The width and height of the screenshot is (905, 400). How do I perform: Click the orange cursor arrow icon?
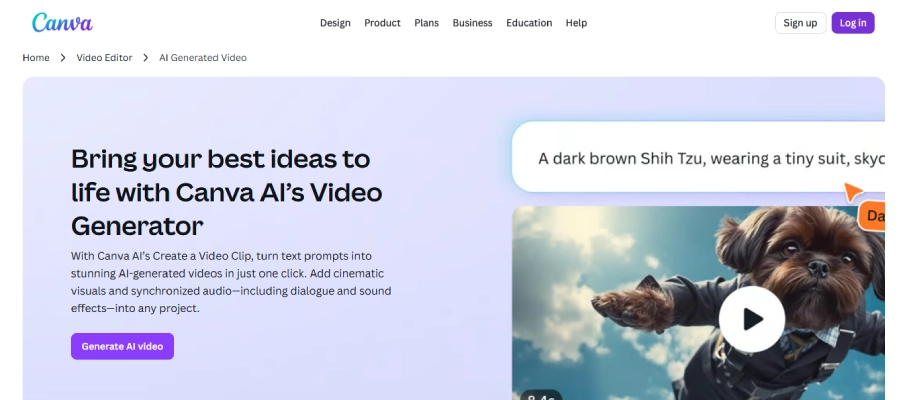coord(853,192)
